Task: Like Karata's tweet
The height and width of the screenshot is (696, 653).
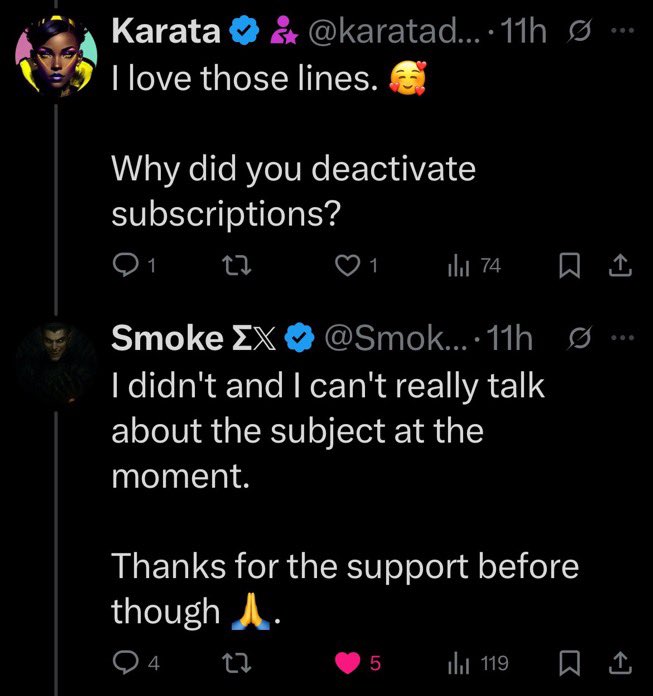Action: coord(347,266)
